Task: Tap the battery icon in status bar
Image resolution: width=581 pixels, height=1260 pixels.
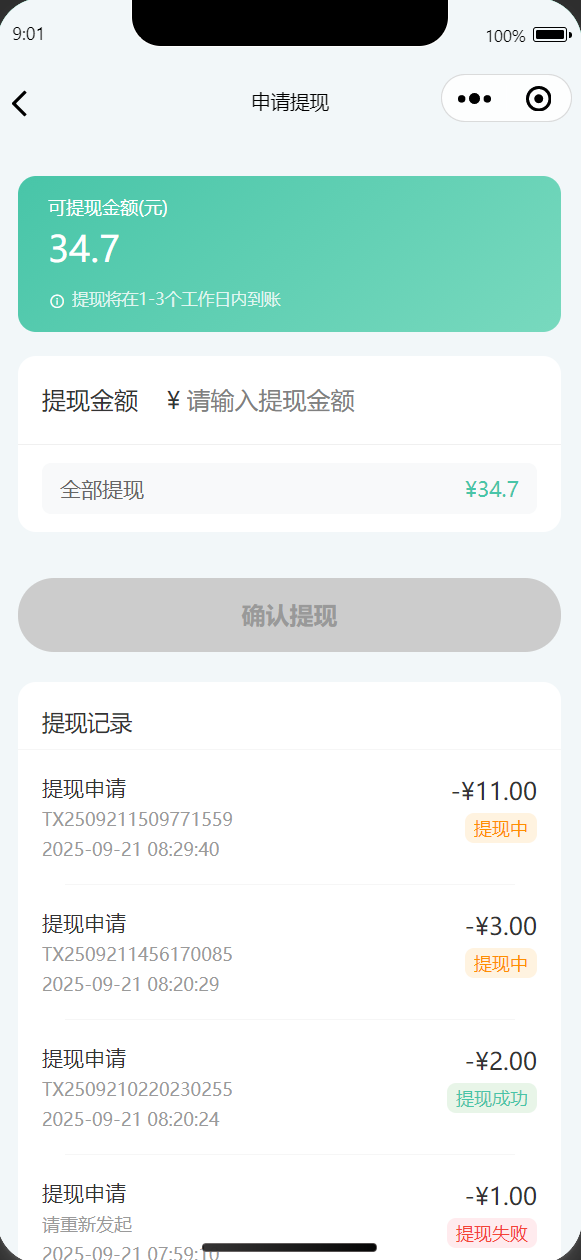Action: pyautogui.click(x=551, y=35)
